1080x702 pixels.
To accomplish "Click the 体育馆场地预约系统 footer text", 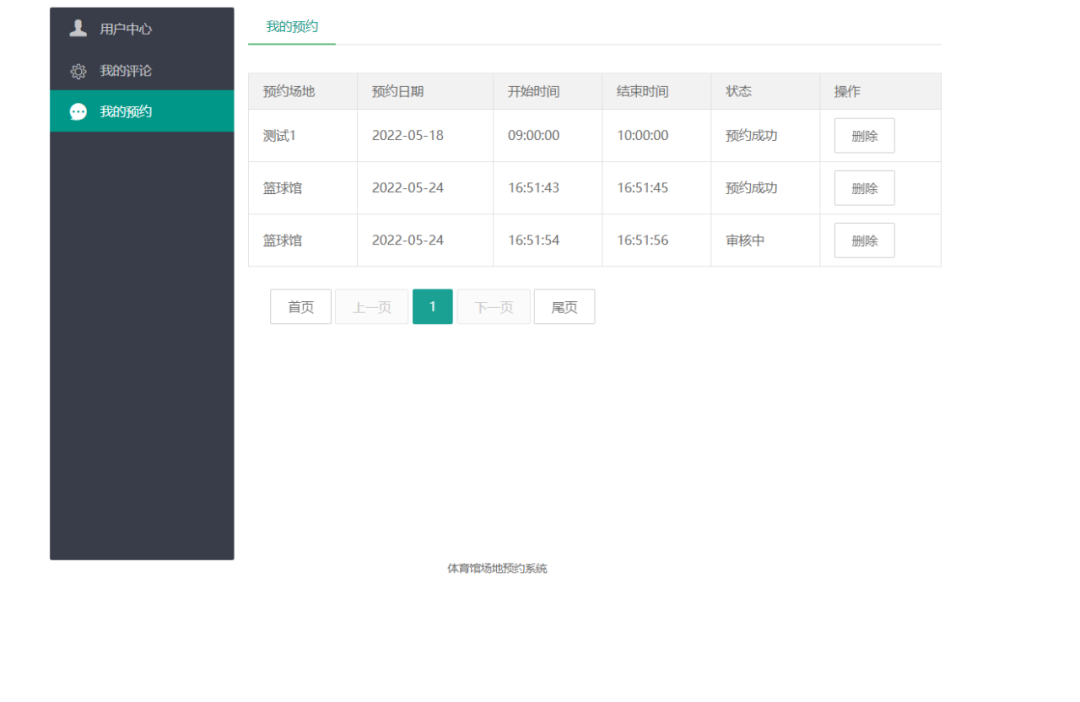I will pos(497,569).
